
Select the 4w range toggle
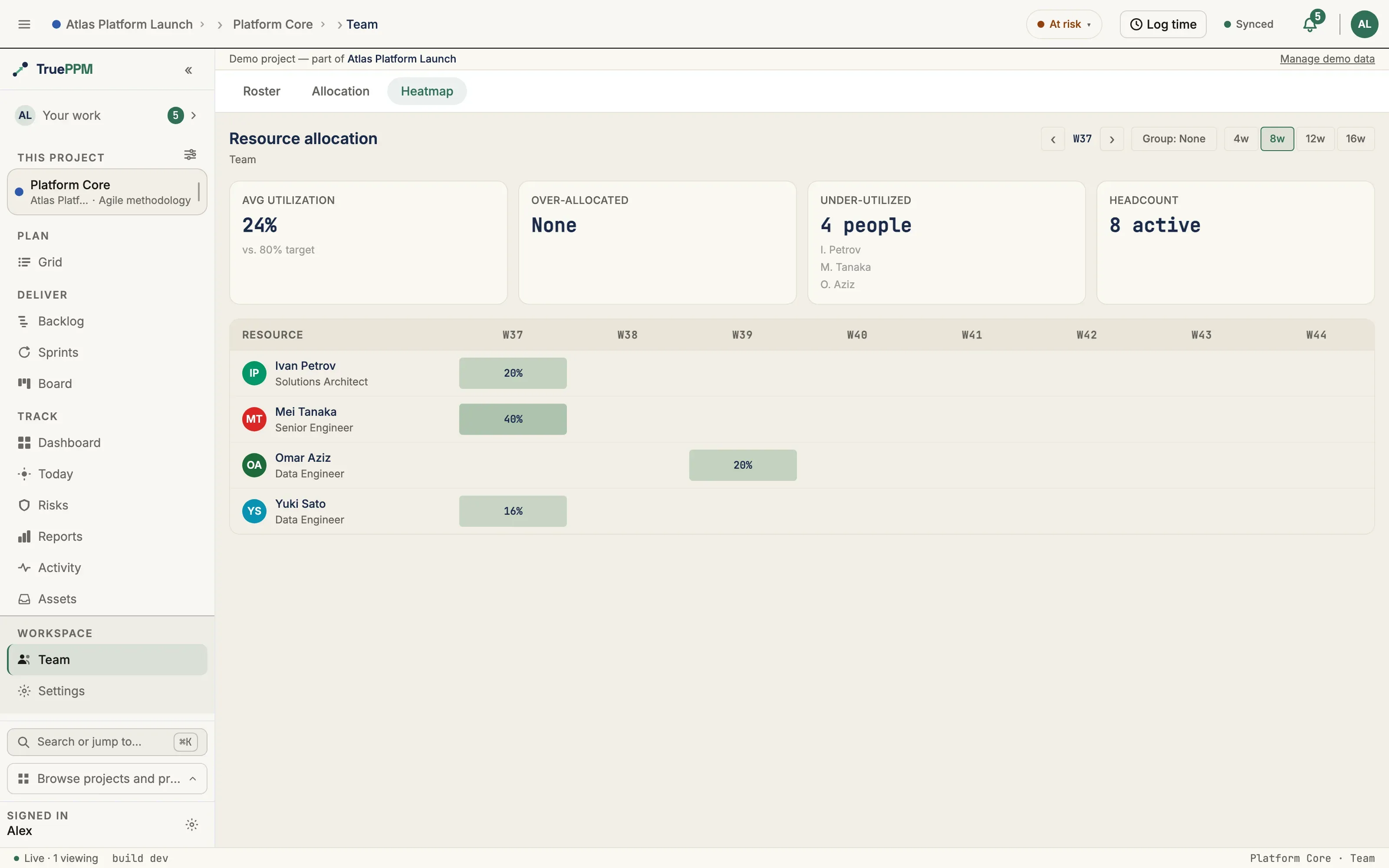click(1241, 139)
